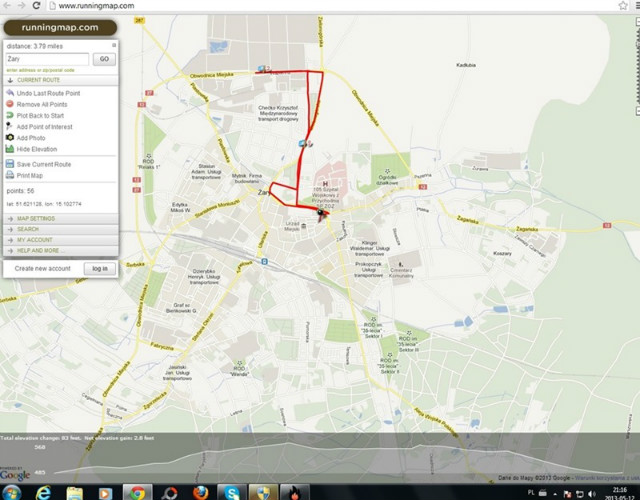Switch to Chrome in the taskbar
The width and height of the screenshot is (640, 500).
tap(138, 493)
